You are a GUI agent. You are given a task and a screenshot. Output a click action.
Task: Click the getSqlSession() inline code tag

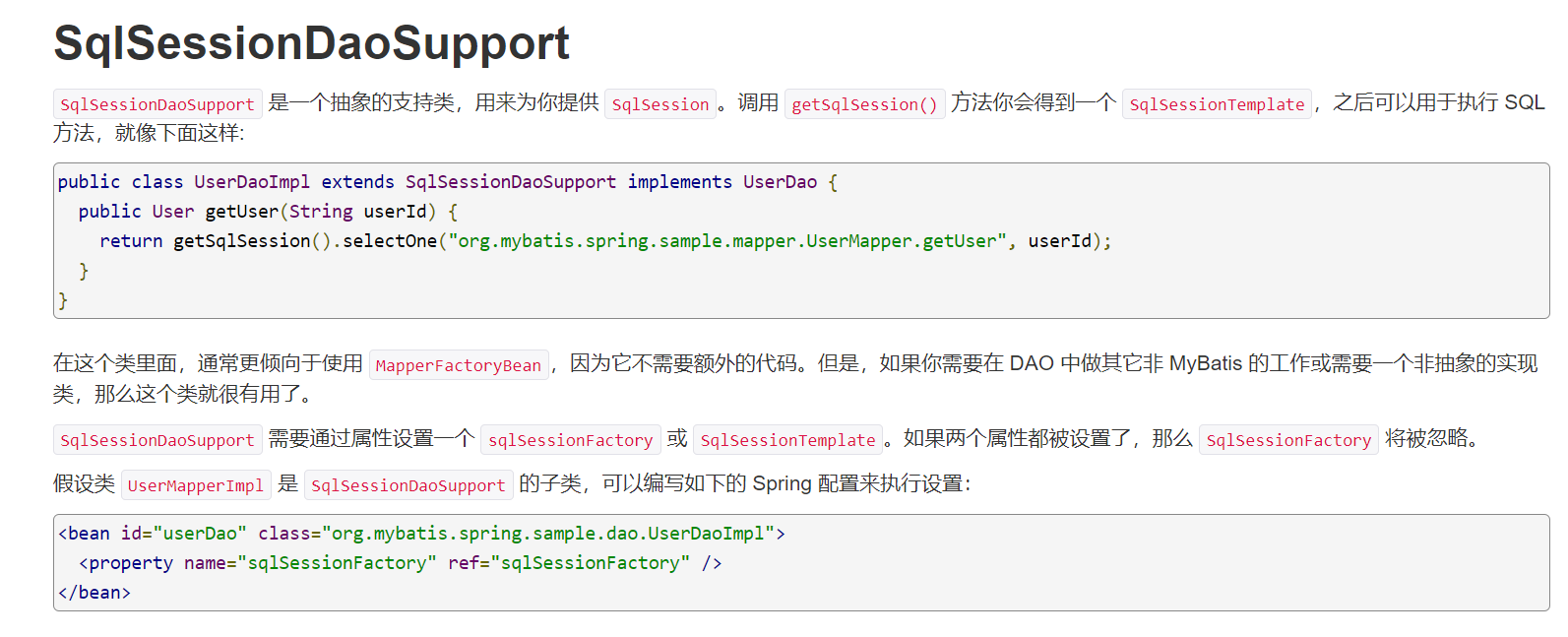click(864, 104)
